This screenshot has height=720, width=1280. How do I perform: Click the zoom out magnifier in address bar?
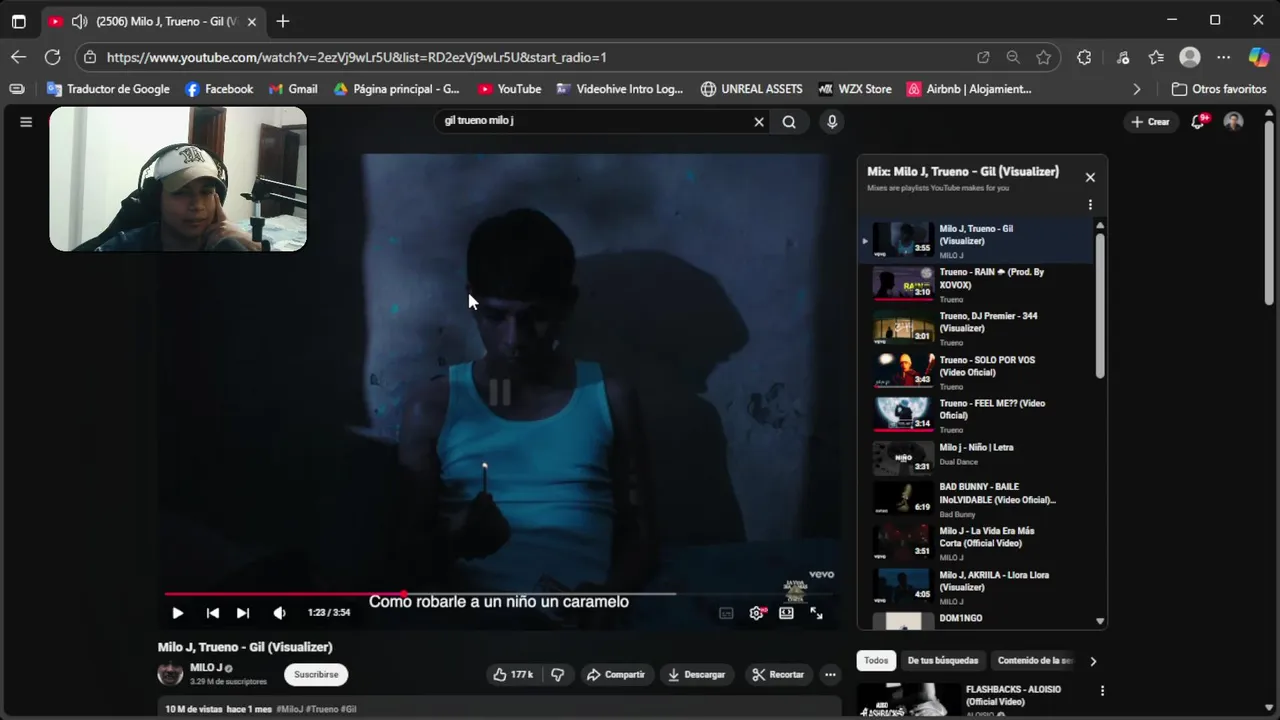pos(1013,57)
